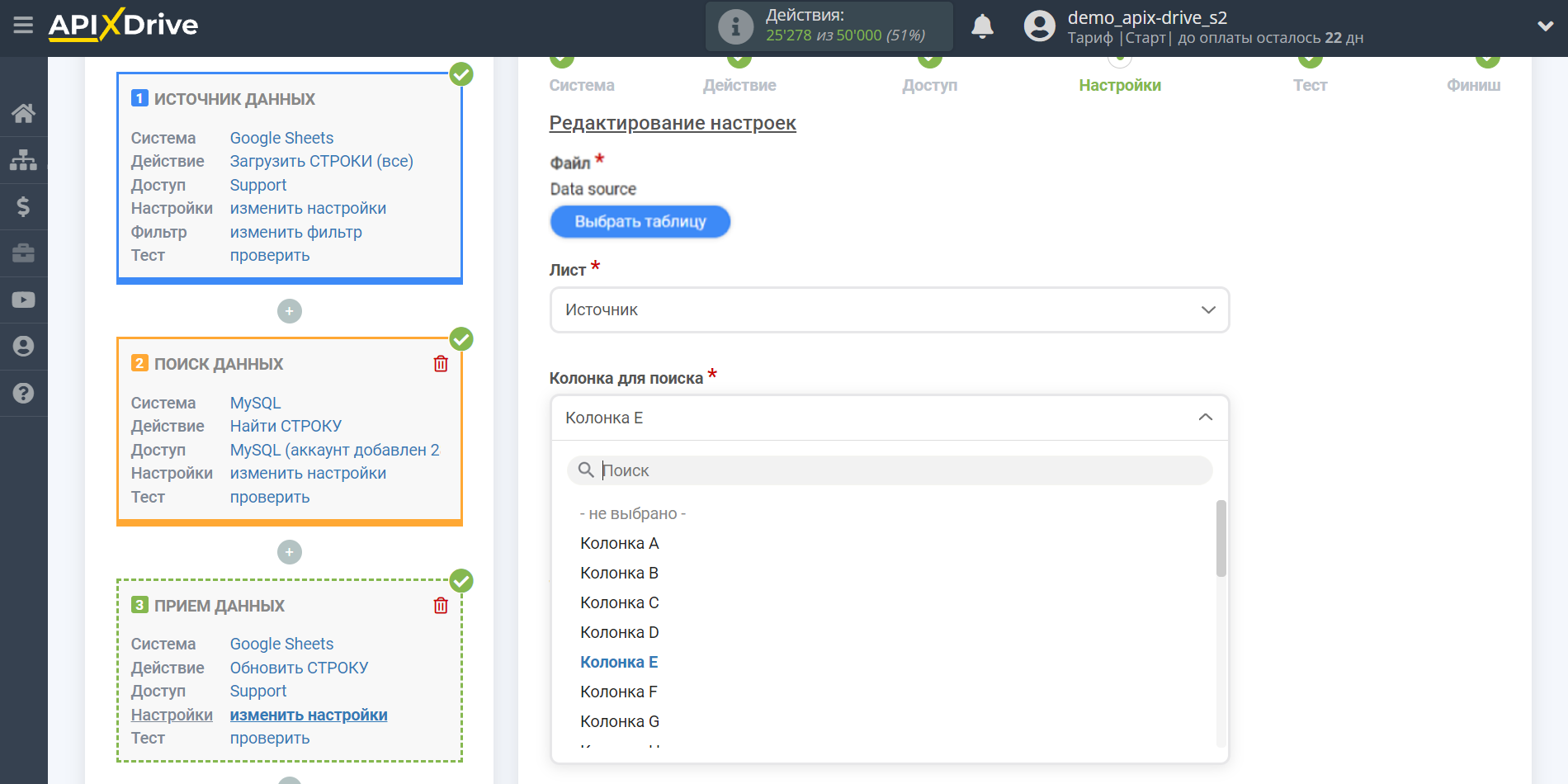Image resolution: width=1568 pixels, height=784 pixels.
Task: Click the MySQL system link
Action: (255, 403)
